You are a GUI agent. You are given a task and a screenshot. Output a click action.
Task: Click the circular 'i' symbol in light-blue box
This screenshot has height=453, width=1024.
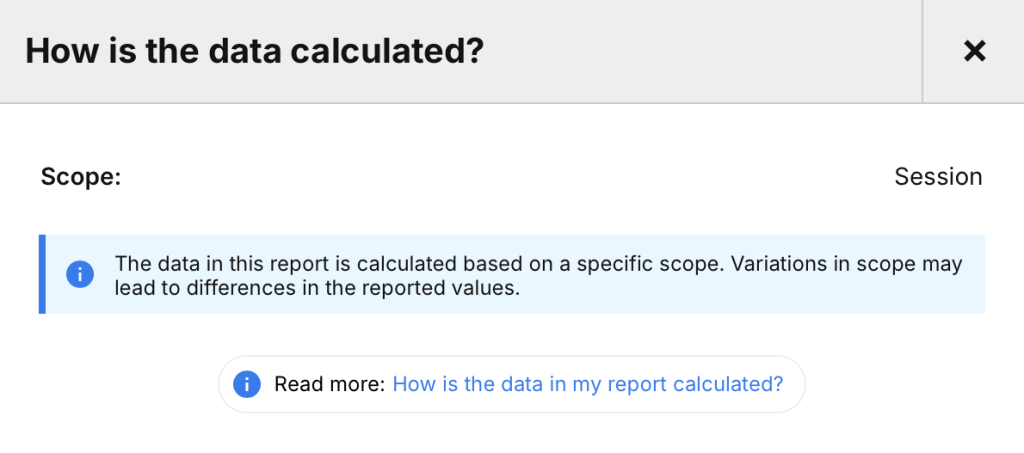tap(80, 274)
